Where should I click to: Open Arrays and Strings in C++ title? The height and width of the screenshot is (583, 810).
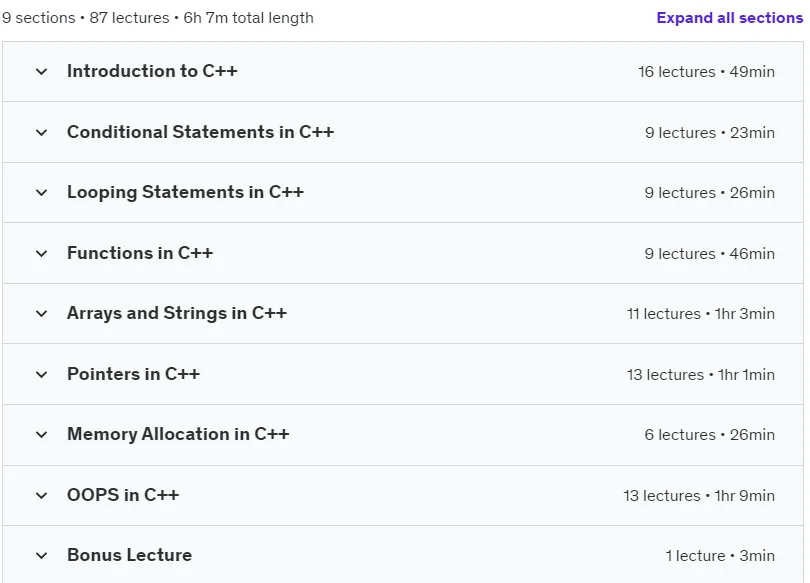(x=177, y=313)
